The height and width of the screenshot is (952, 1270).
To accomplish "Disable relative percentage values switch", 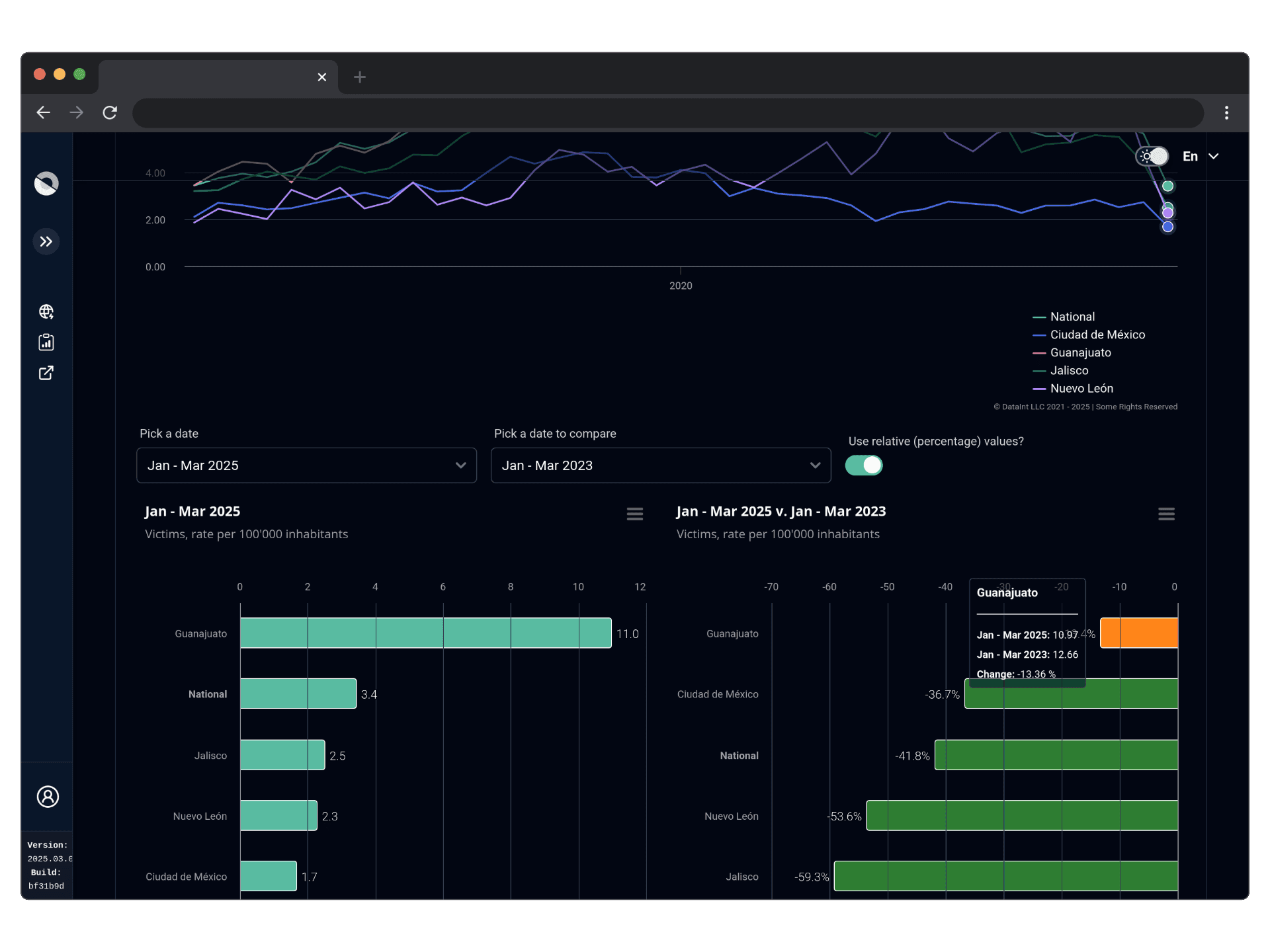I will pyautogui.click(x=863, y=465).
